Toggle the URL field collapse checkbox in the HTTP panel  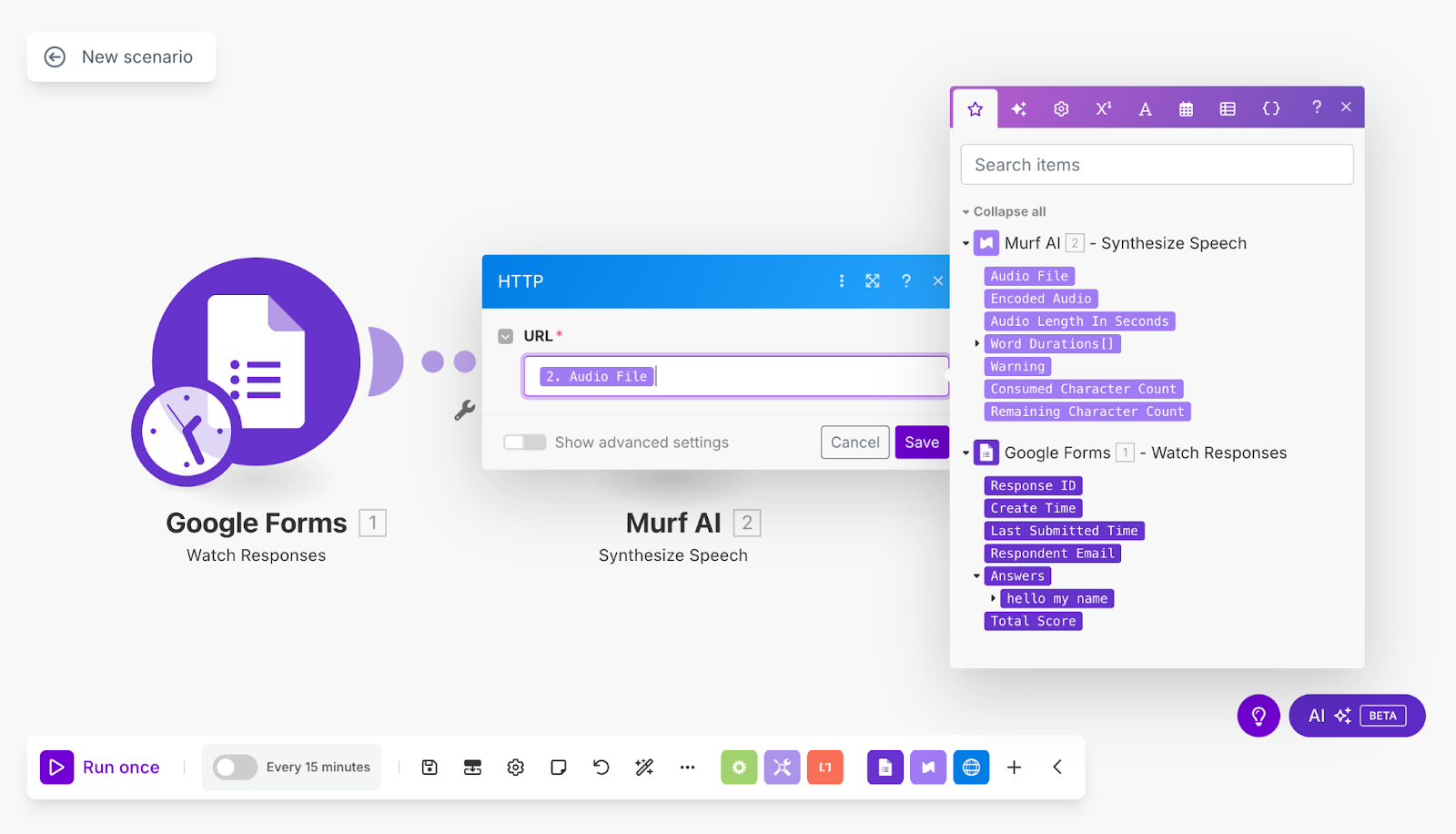point(506,335)
